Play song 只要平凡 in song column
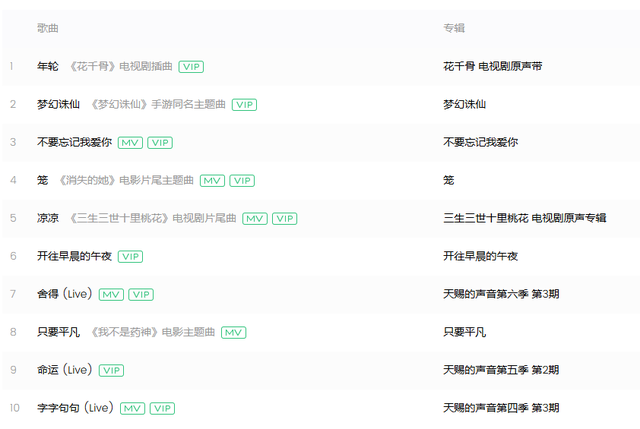The image size is (640, 429). 58,332
